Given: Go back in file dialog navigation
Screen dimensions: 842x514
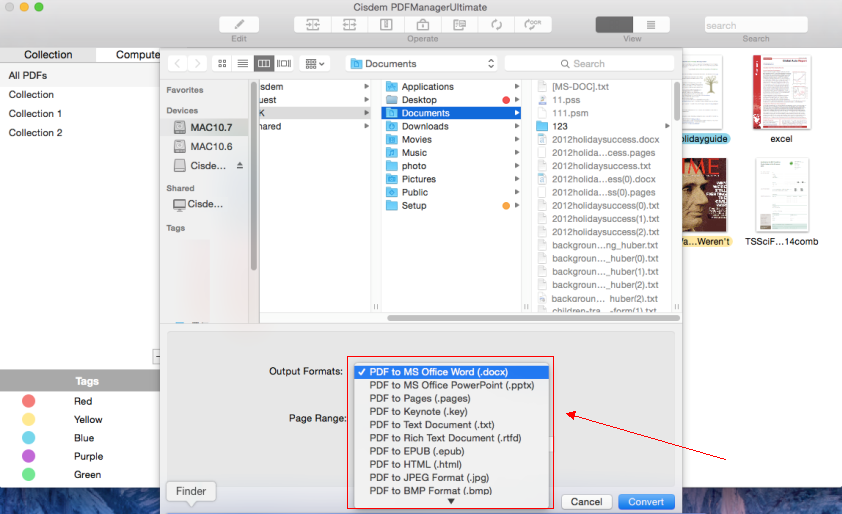Looking at the screenshot, I should pos(177,63).
